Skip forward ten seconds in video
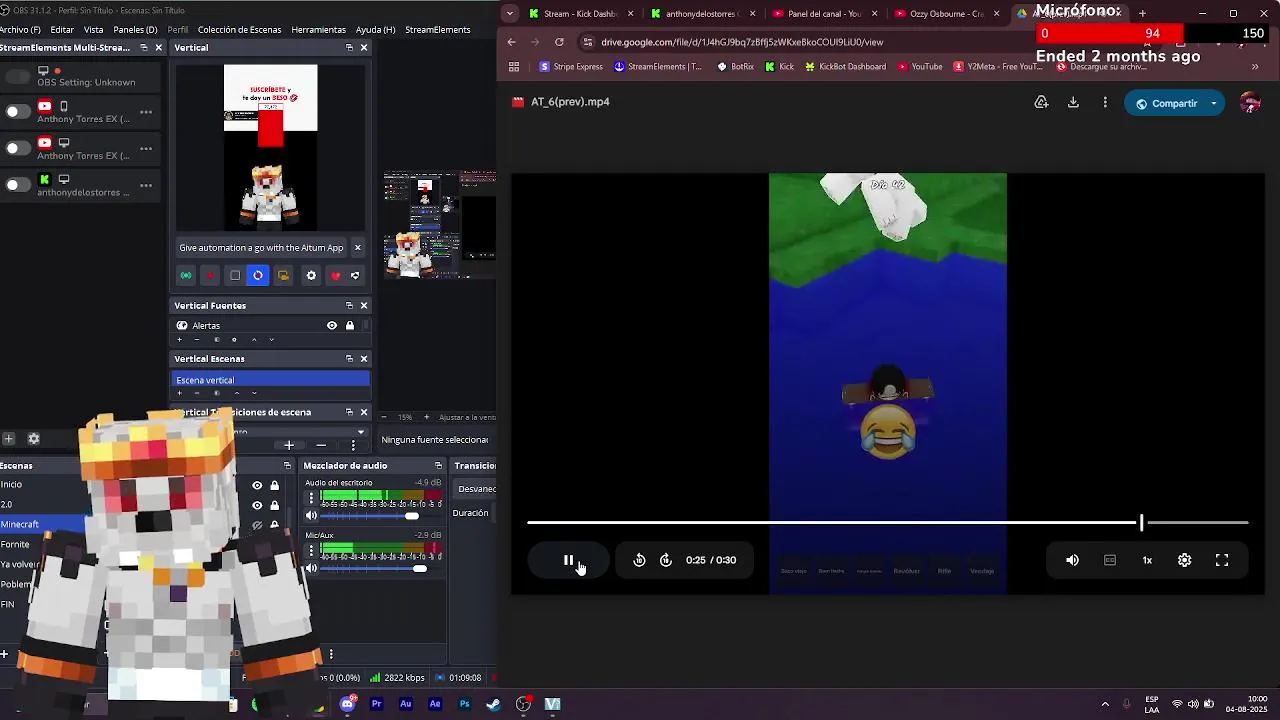The image size is (1280, 720). 666,560
